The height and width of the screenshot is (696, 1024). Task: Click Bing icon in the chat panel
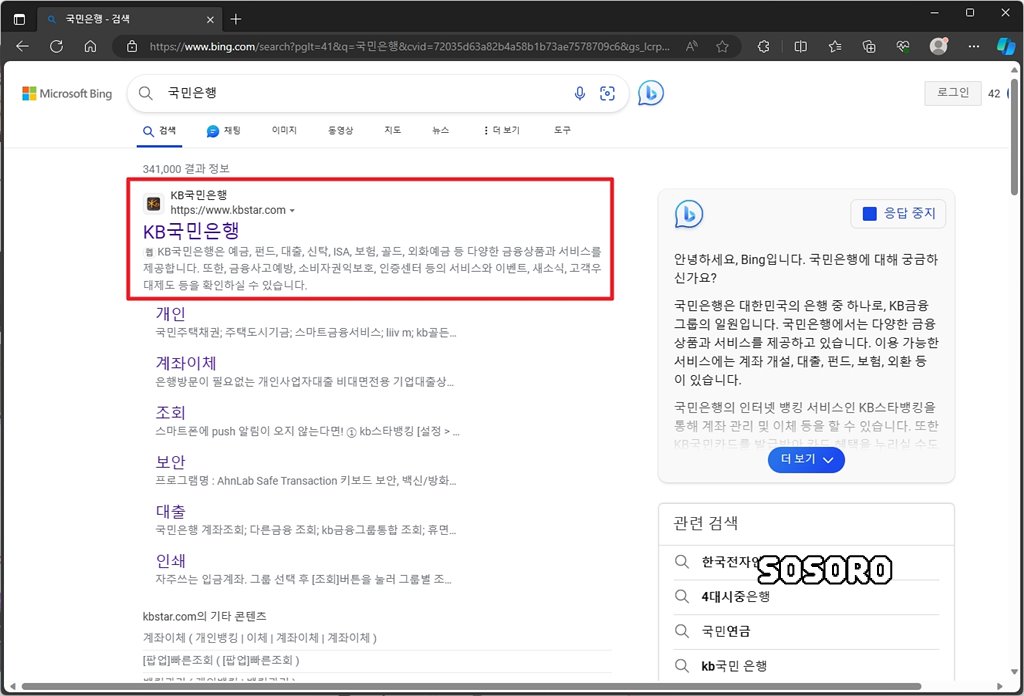[x=688, y=214]
